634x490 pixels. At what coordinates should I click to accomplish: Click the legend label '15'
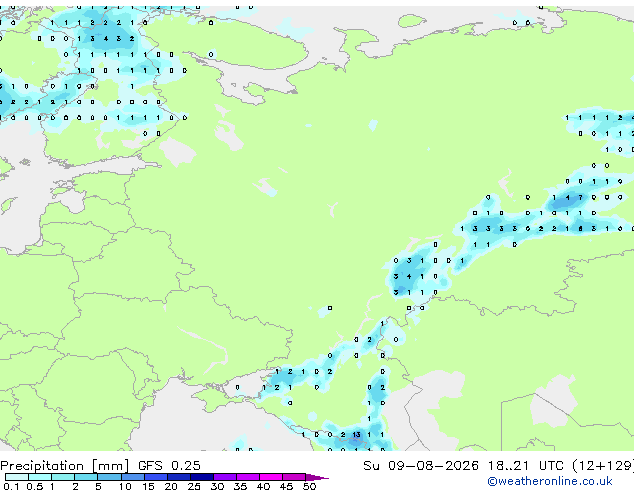point(148,486)
